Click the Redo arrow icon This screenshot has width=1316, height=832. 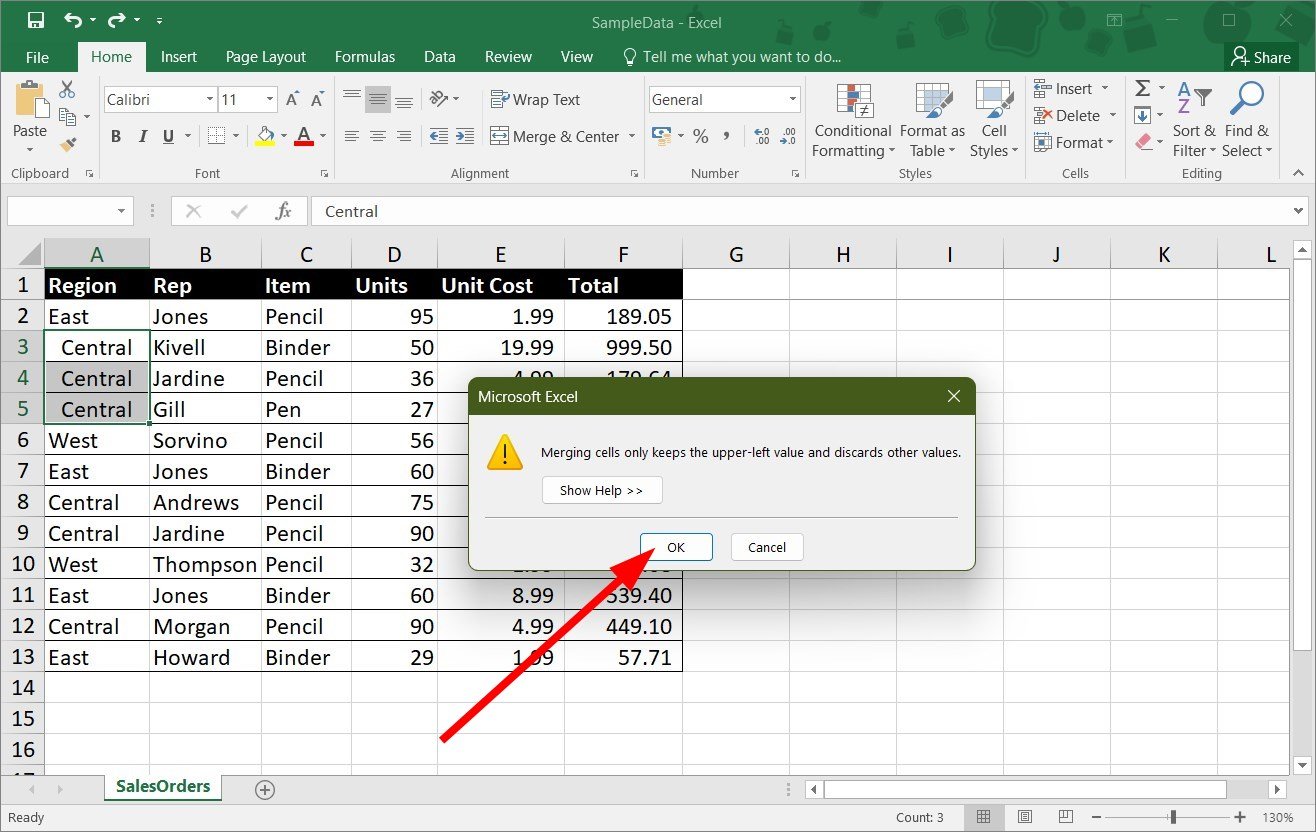click(117, 20)
